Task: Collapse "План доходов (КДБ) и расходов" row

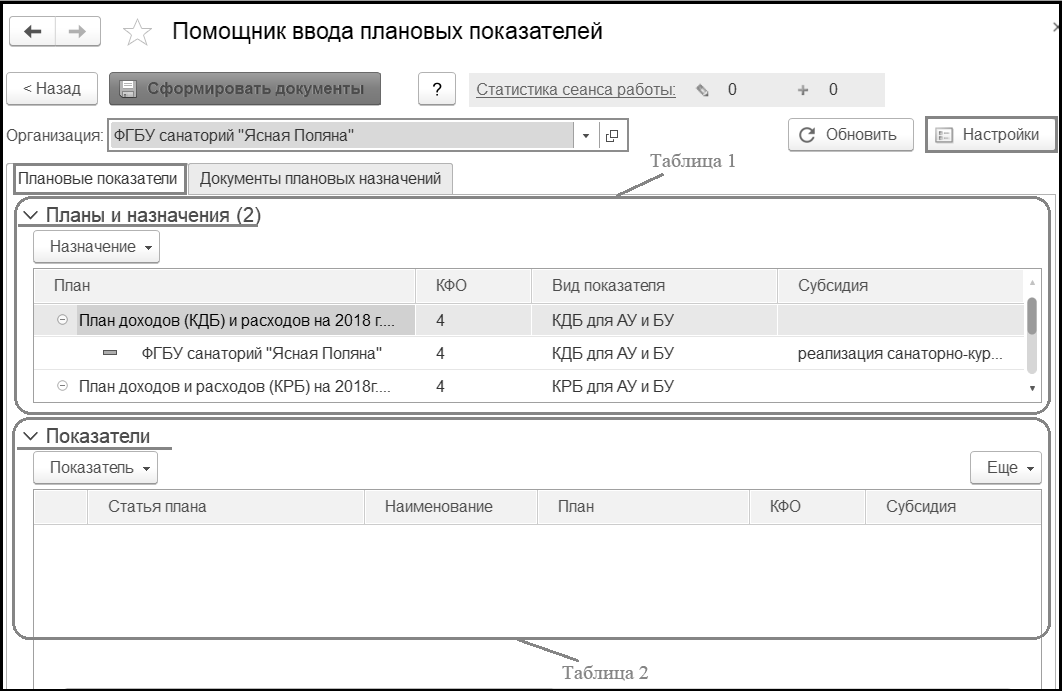Action: [62, 320]
